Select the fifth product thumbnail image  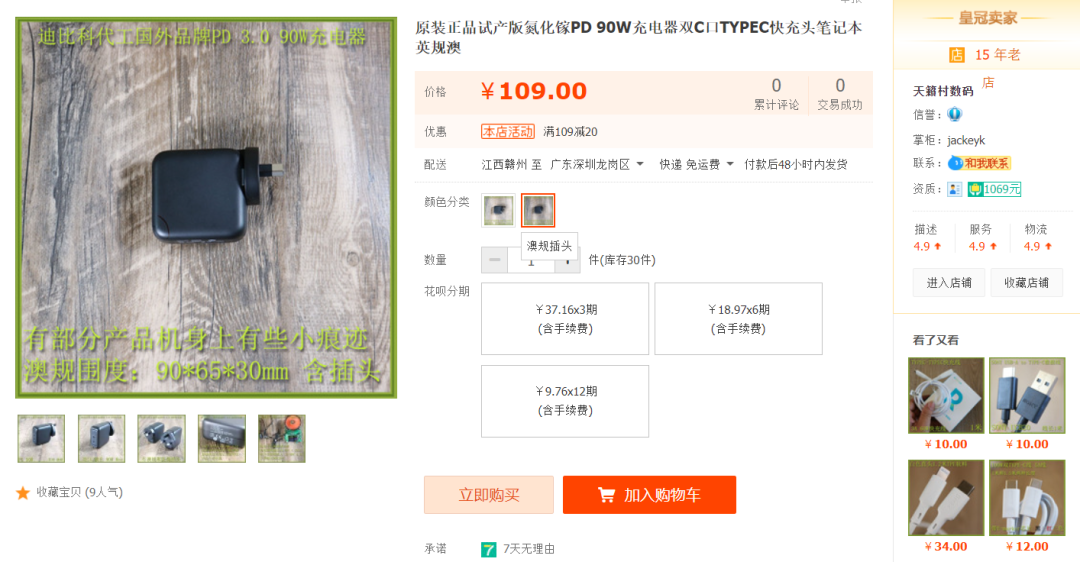point(282,439)
